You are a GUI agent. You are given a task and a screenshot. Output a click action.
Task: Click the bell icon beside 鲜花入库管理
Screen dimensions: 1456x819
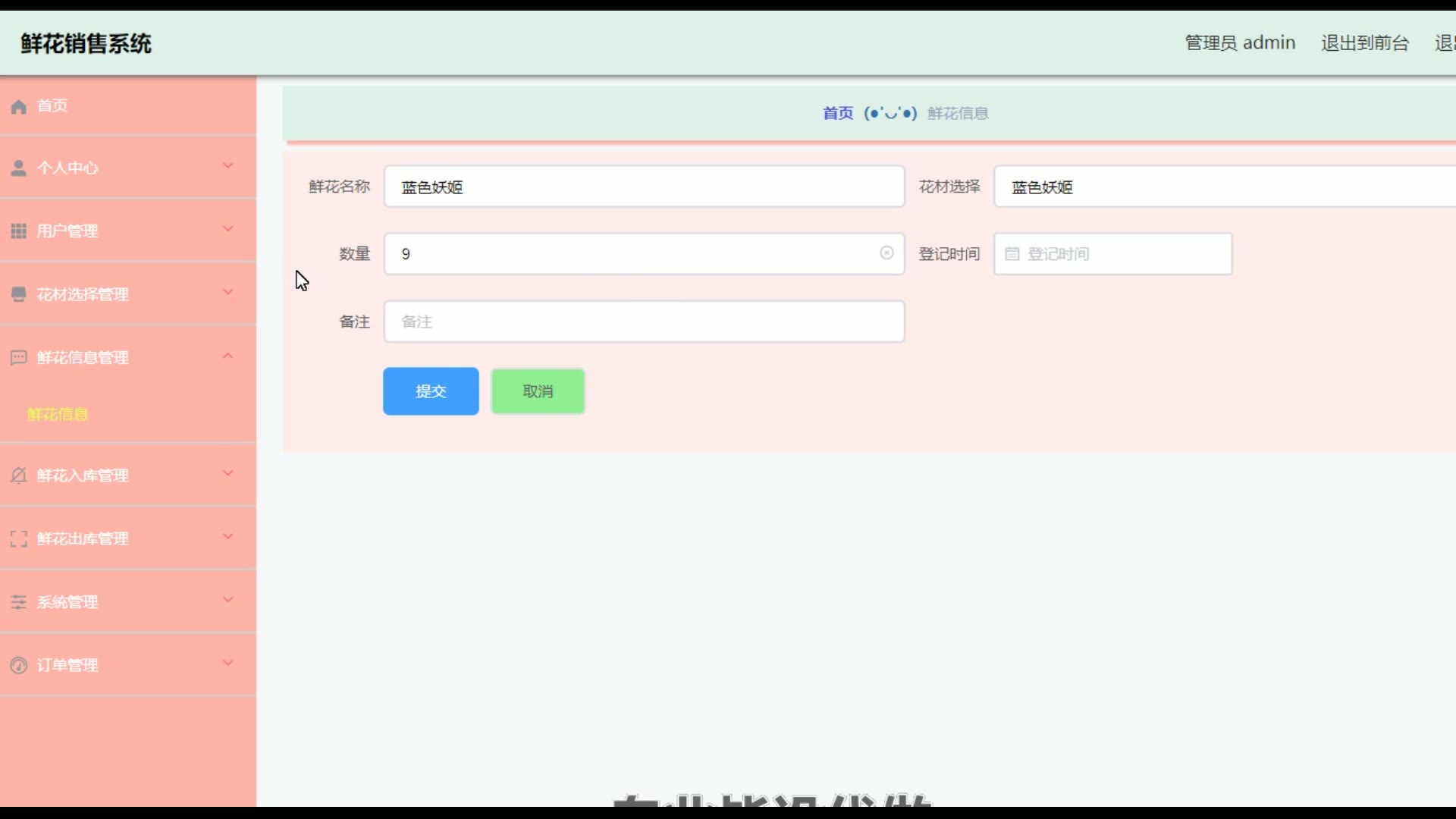[19, 475]
